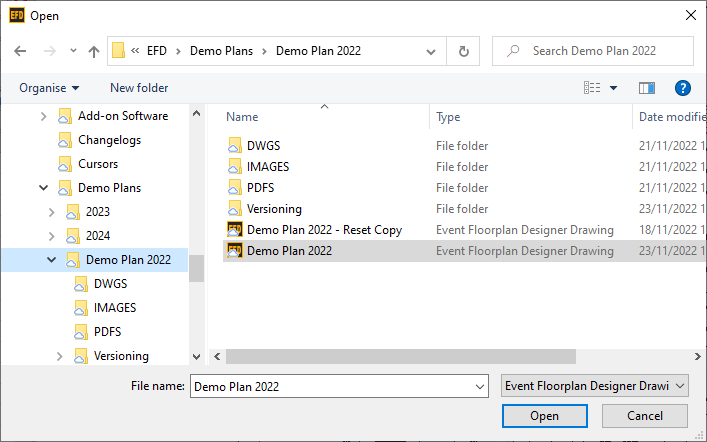The image size is (707, 442).
Task: Select IMAGES in the folder tree
Action: coord(115,308)
